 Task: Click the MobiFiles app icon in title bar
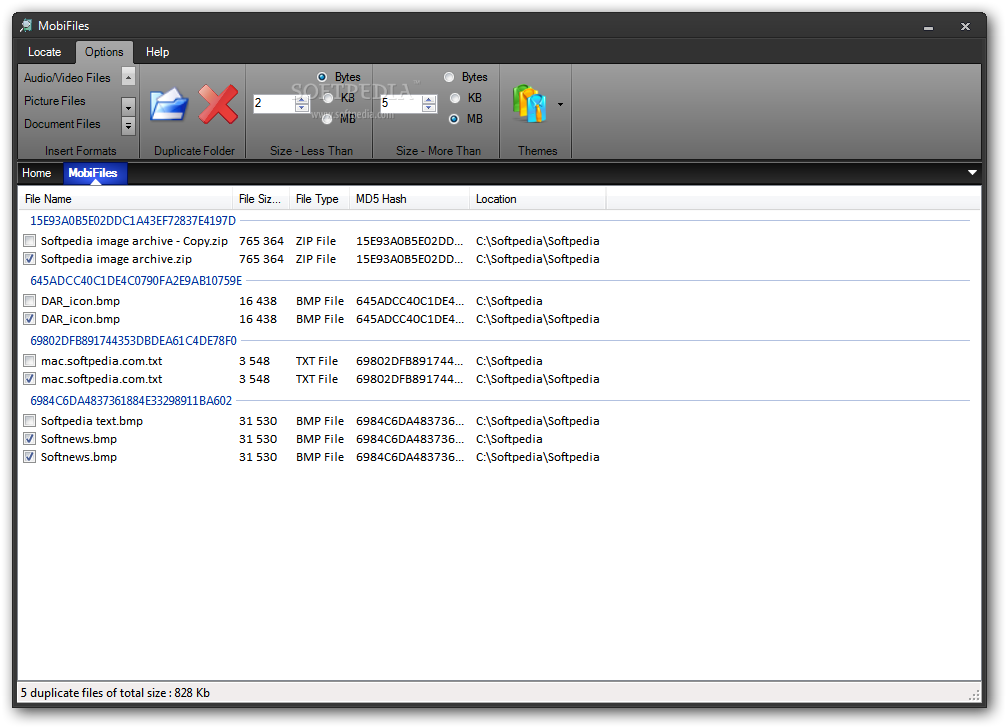[26, 26]
